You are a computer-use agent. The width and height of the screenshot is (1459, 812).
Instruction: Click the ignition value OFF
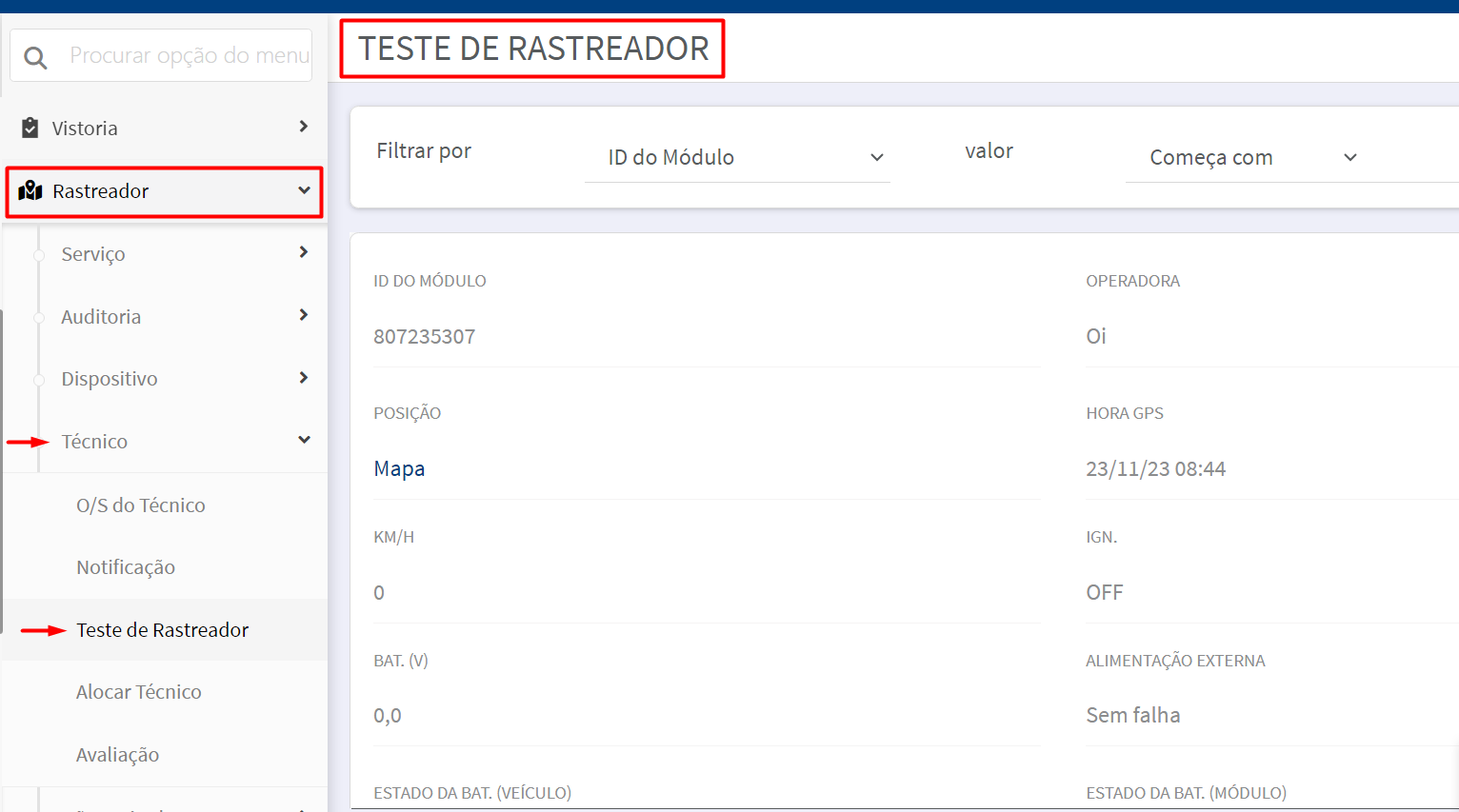point(1105,592)
